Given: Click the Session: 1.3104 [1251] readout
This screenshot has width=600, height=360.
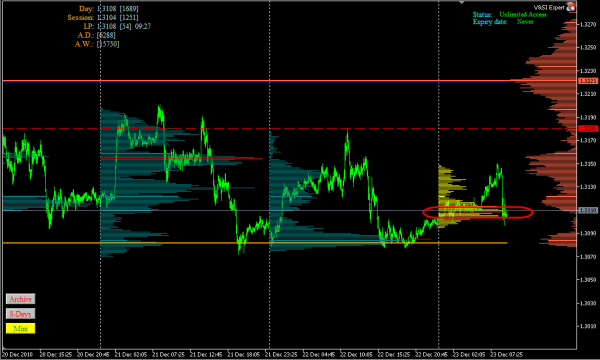Looking at the screenshot, I should pos(103,17).
